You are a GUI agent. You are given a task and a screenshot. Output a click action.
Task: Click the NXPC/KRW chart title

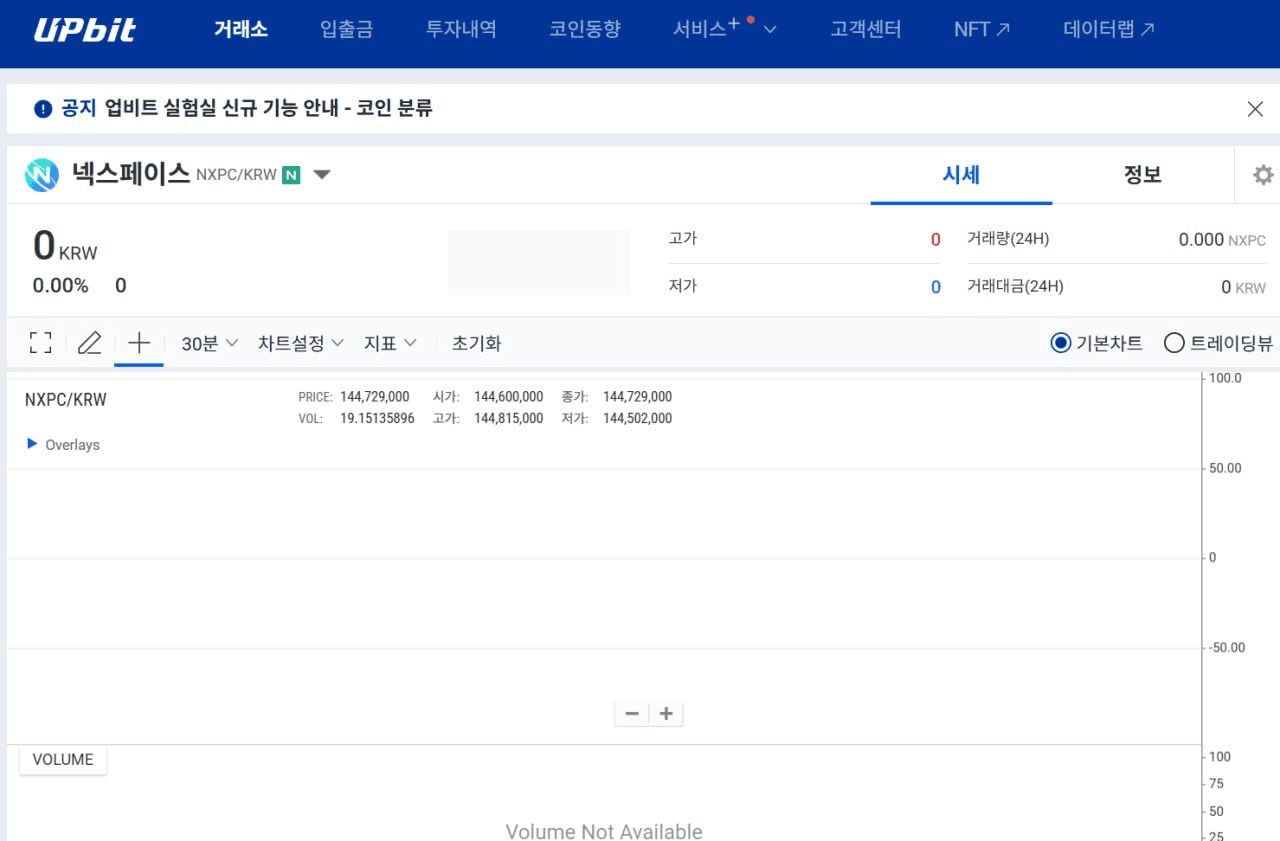[x=66, y=400]
